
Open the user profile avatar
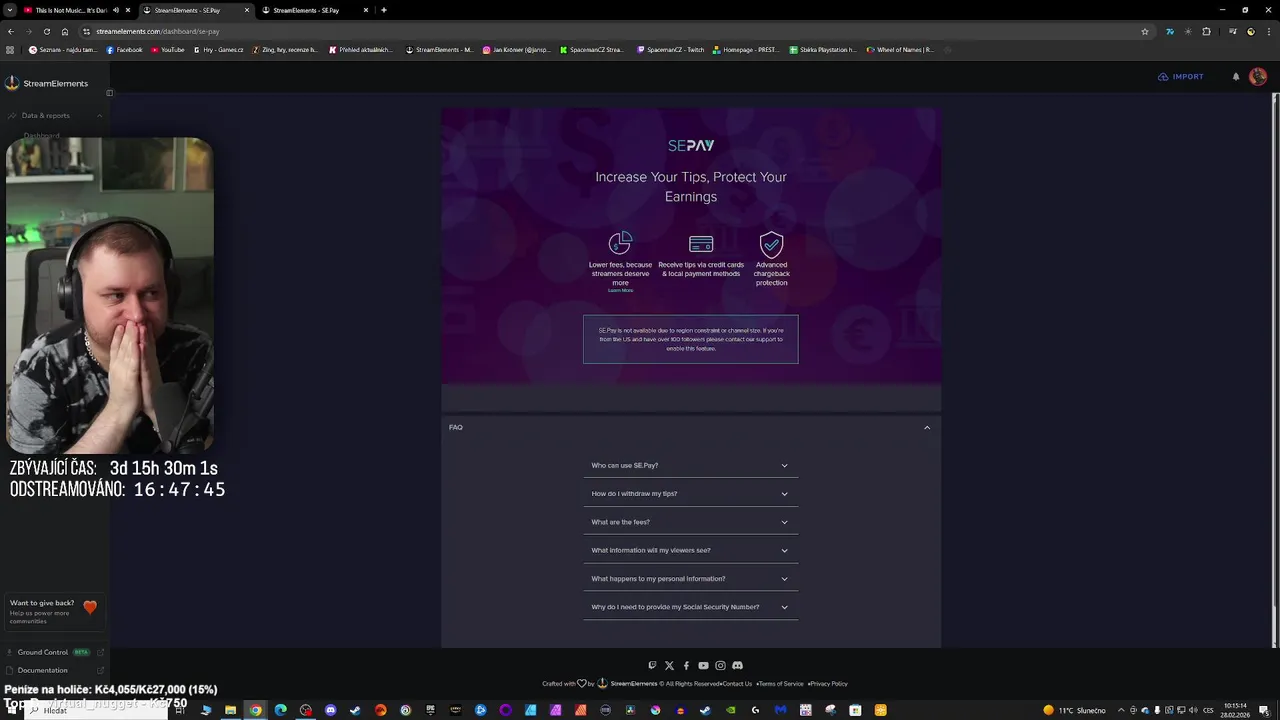1258,77
